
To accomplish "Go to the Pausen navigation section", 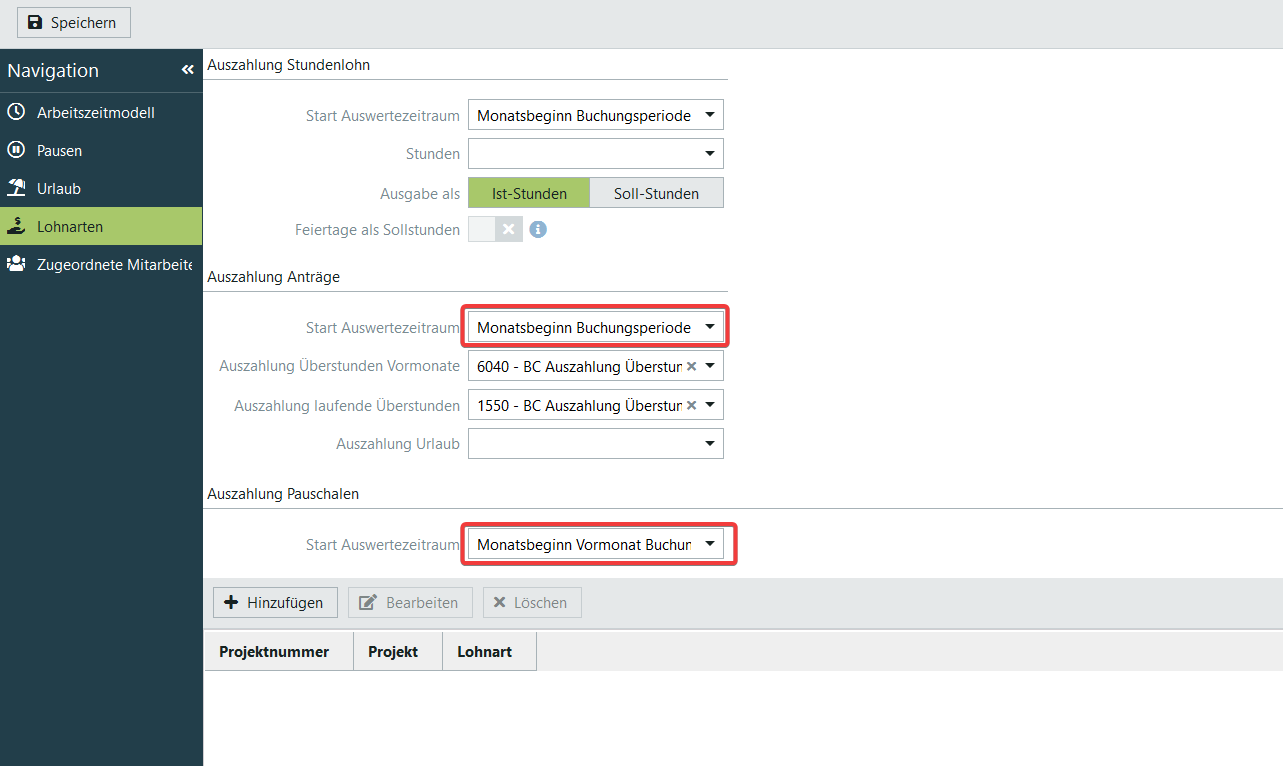I will click(60, 150).
